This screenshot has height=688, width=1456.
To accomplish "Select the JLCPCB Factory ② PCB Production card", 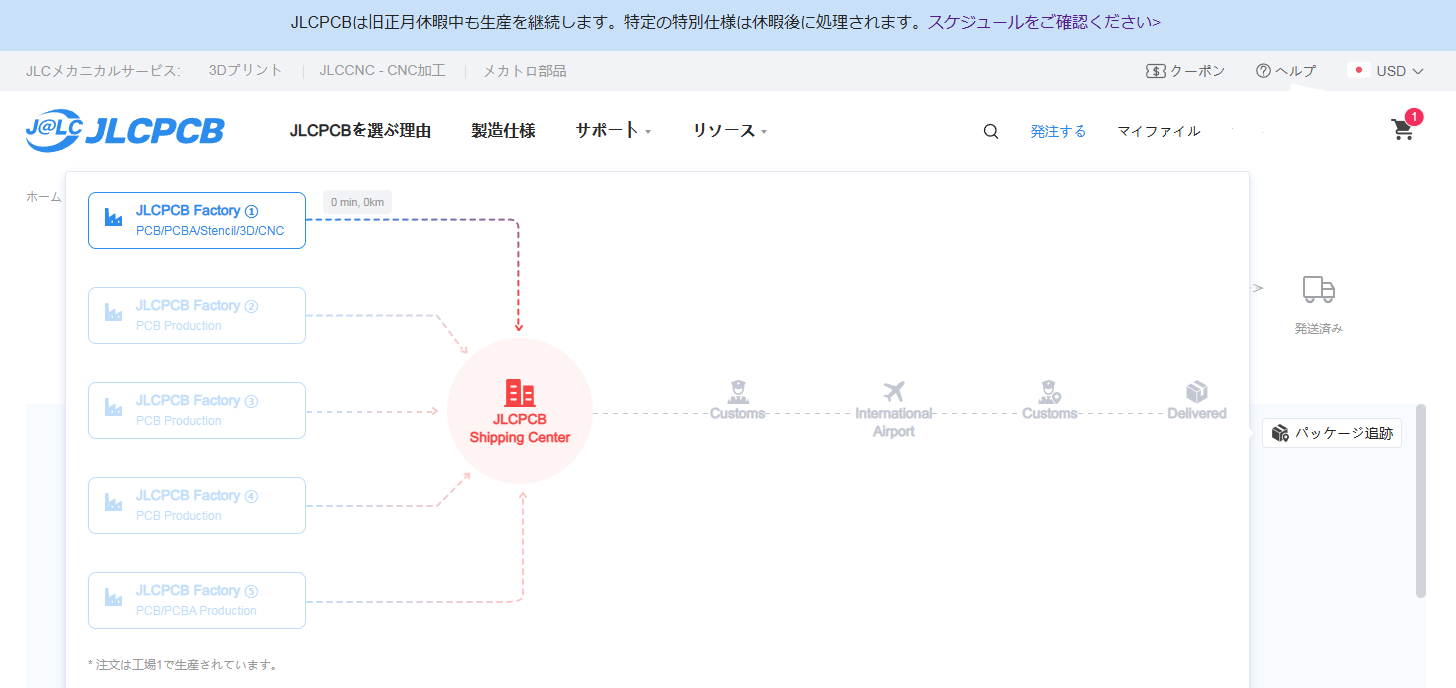I will click(197, 315).
